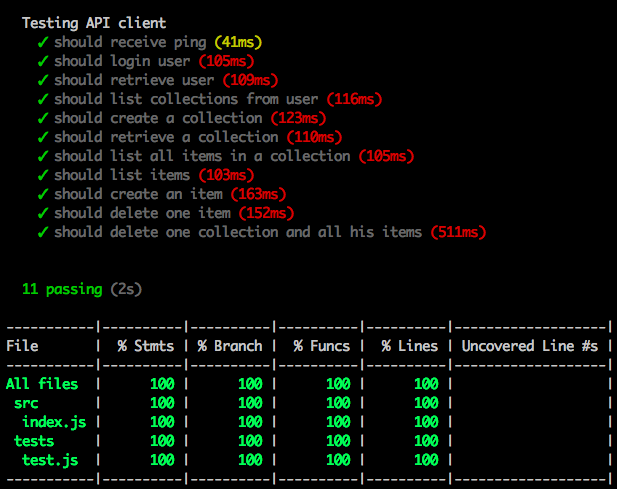This screenshot has width=617, height=489.
Task: Click the checkmark beside "should retrieve user"
Action: pyautogui.click(x=43, y=80)
